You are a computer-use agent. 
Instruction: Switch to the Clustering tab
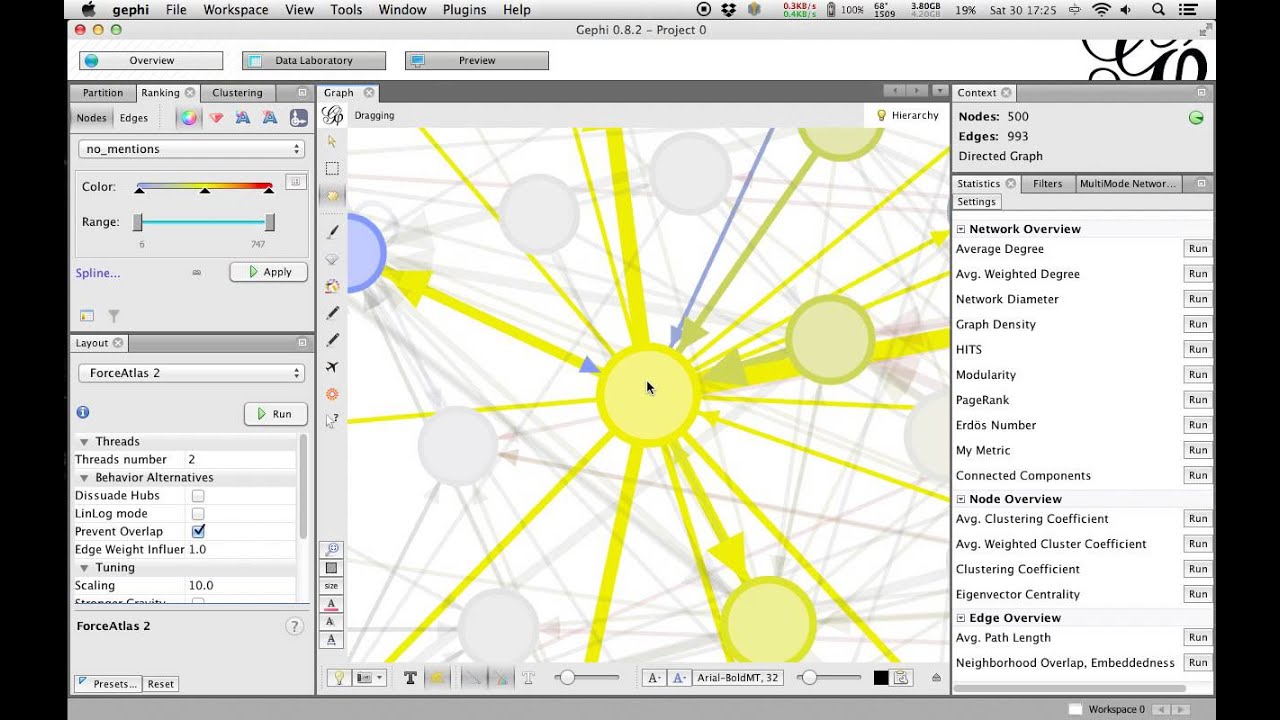[x=237, y=93]
